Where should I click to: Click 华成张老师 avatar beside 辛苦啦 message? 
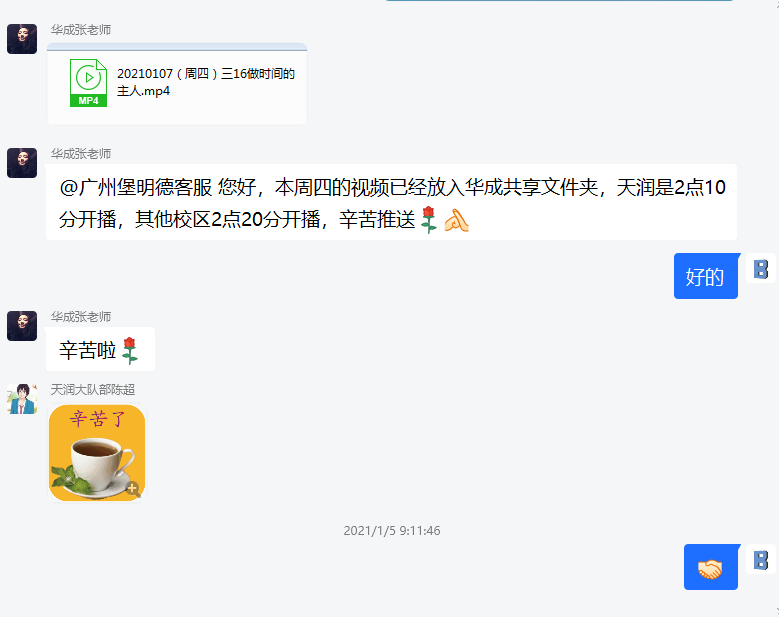click(x=22, y=326)
